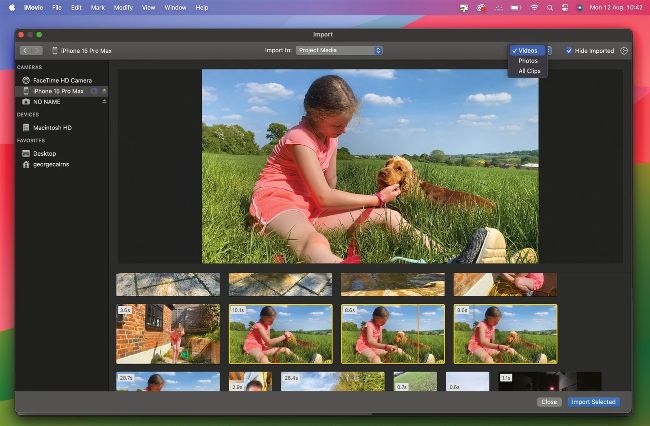
Task: Click the FaceTime HD Camera icon
Action: (26, 80)
